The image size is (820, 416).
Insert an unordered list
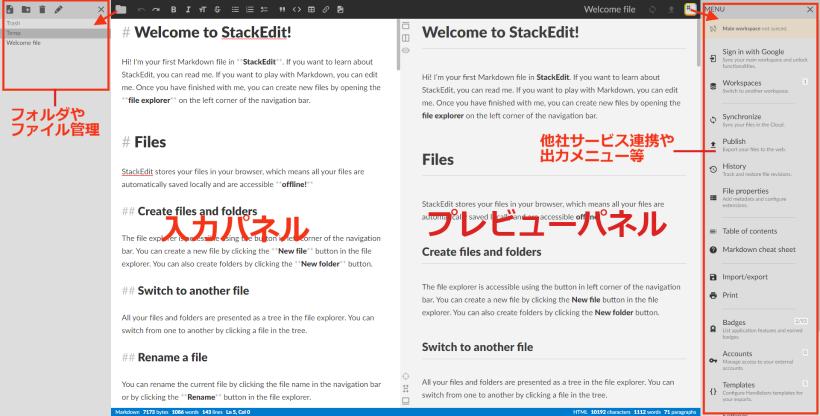[235, 9]
